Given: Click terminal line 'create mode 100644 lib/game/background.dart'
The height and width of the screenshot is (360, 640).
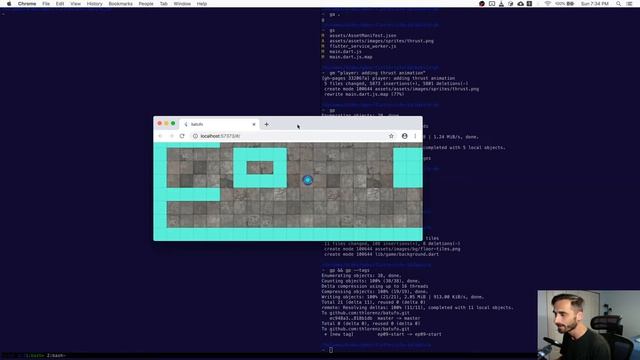Looking at the screenshot, I should (382, 254).
